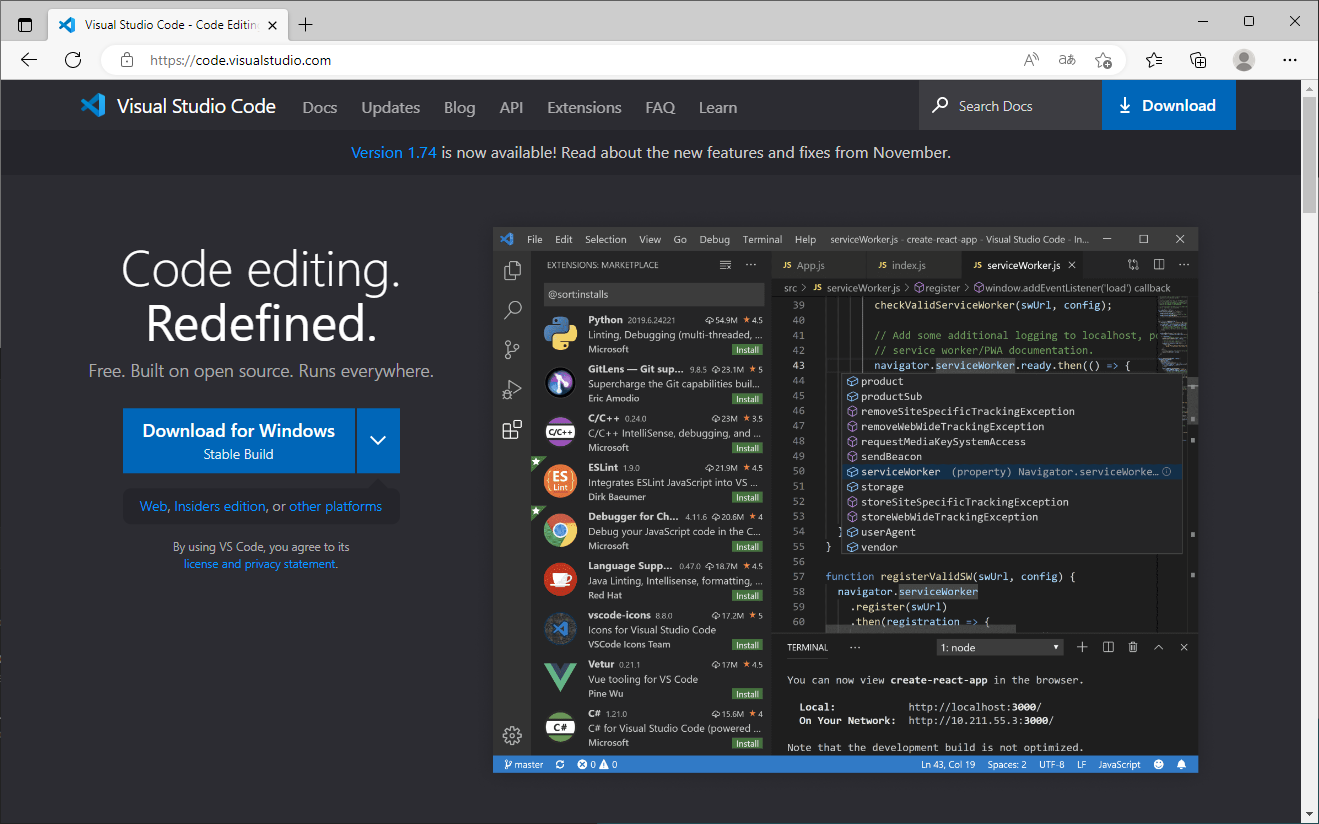Open Learn in the site navigation
Viewport: 1319px width, 824px height.
pyautogui.click(x=718, y=107)
